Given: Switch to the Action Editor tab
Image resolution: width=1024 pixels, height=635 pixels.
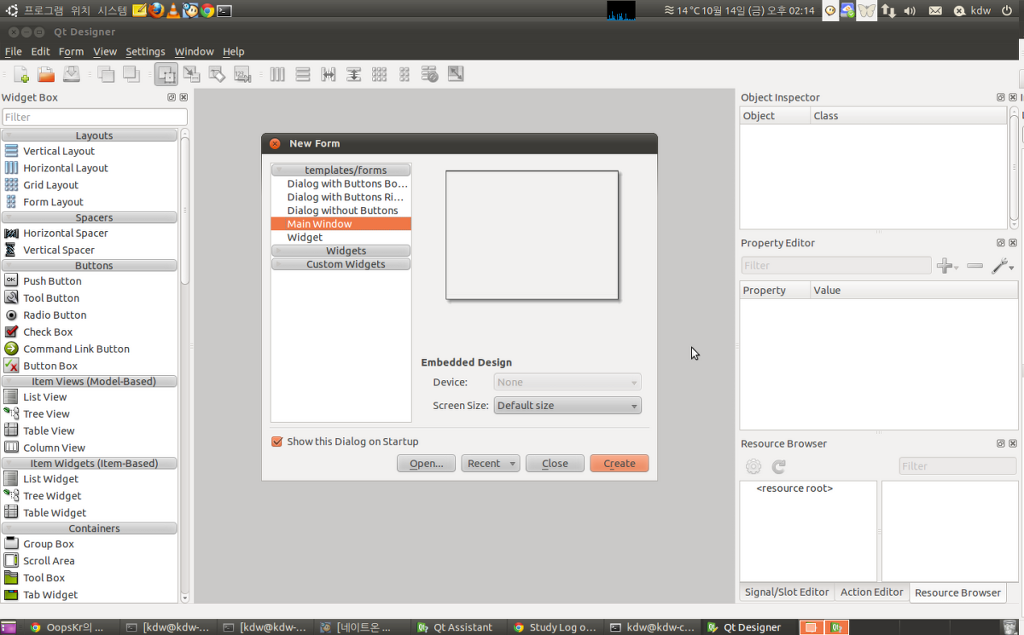Looking at the screenshot, I should (871, 592).
